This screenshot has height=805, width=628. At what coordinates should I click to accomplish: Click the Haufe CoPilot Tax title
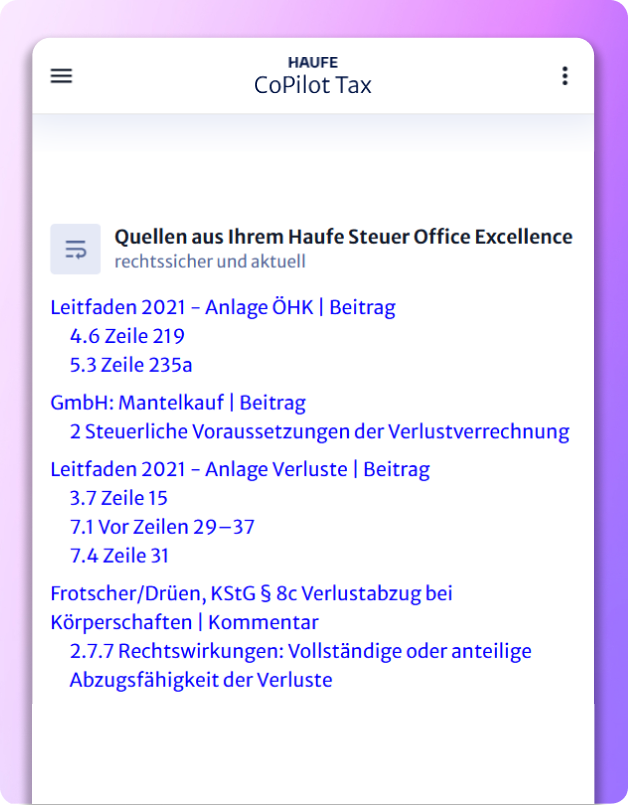click(x=313, y=76)
